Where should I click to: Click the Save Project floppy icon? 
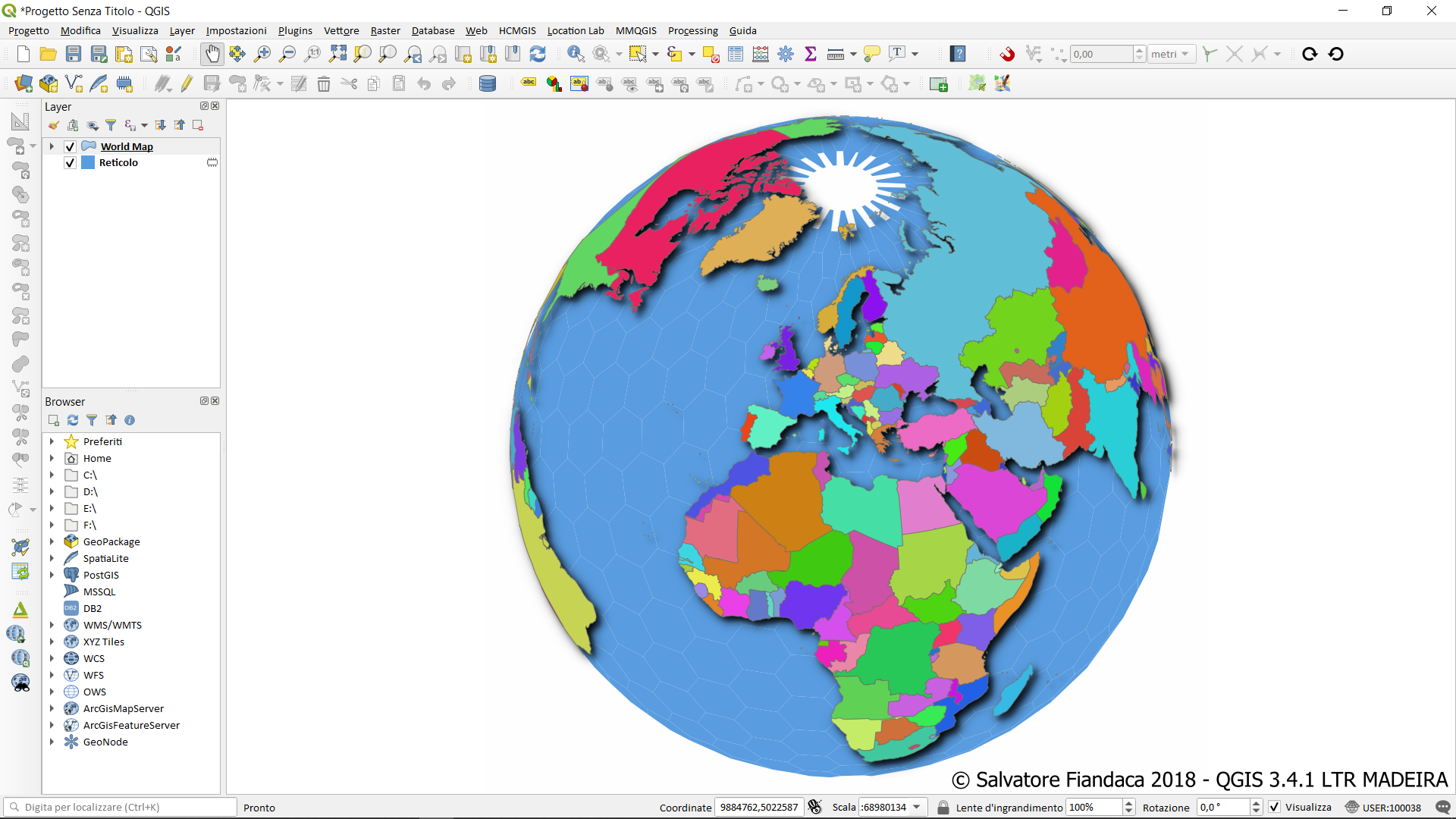pos(74,54)
